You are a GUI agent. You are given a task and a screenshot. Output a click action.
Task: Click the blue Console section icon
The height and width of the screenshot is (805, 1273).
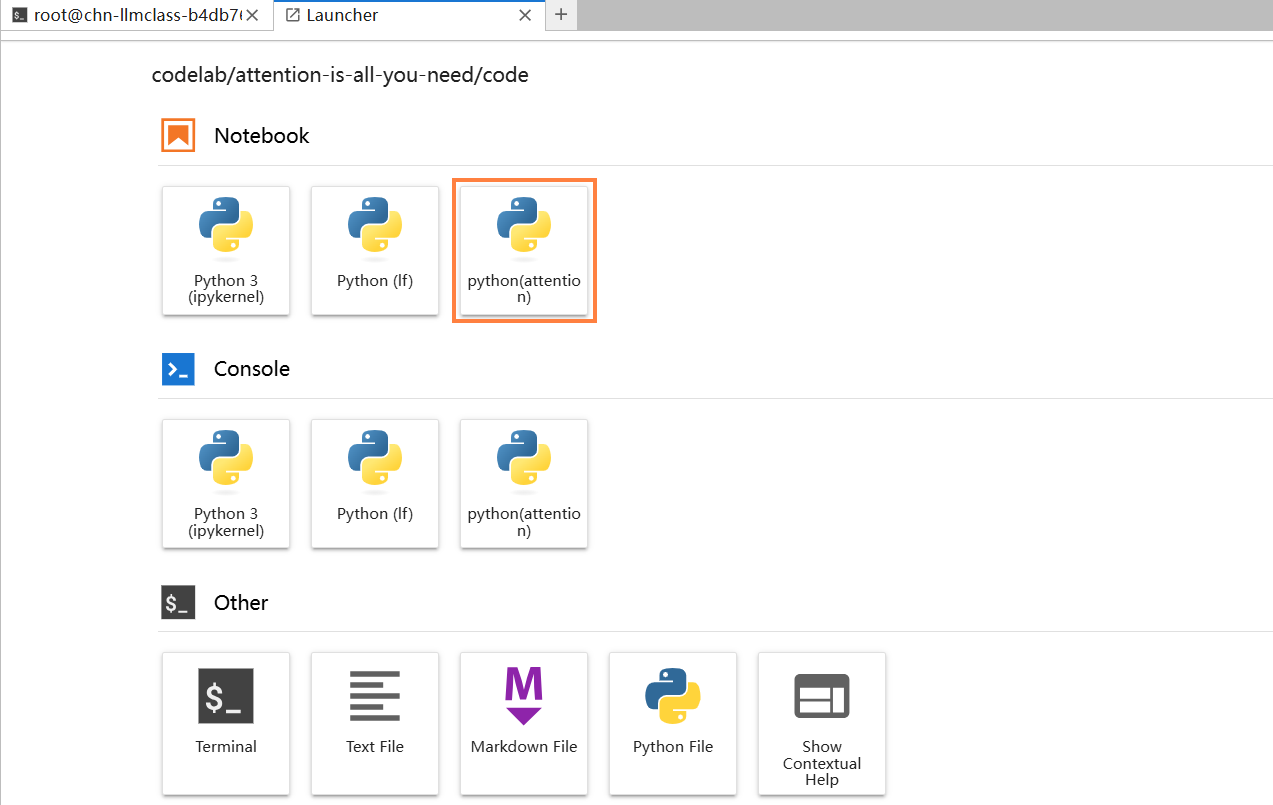[178, 369]
